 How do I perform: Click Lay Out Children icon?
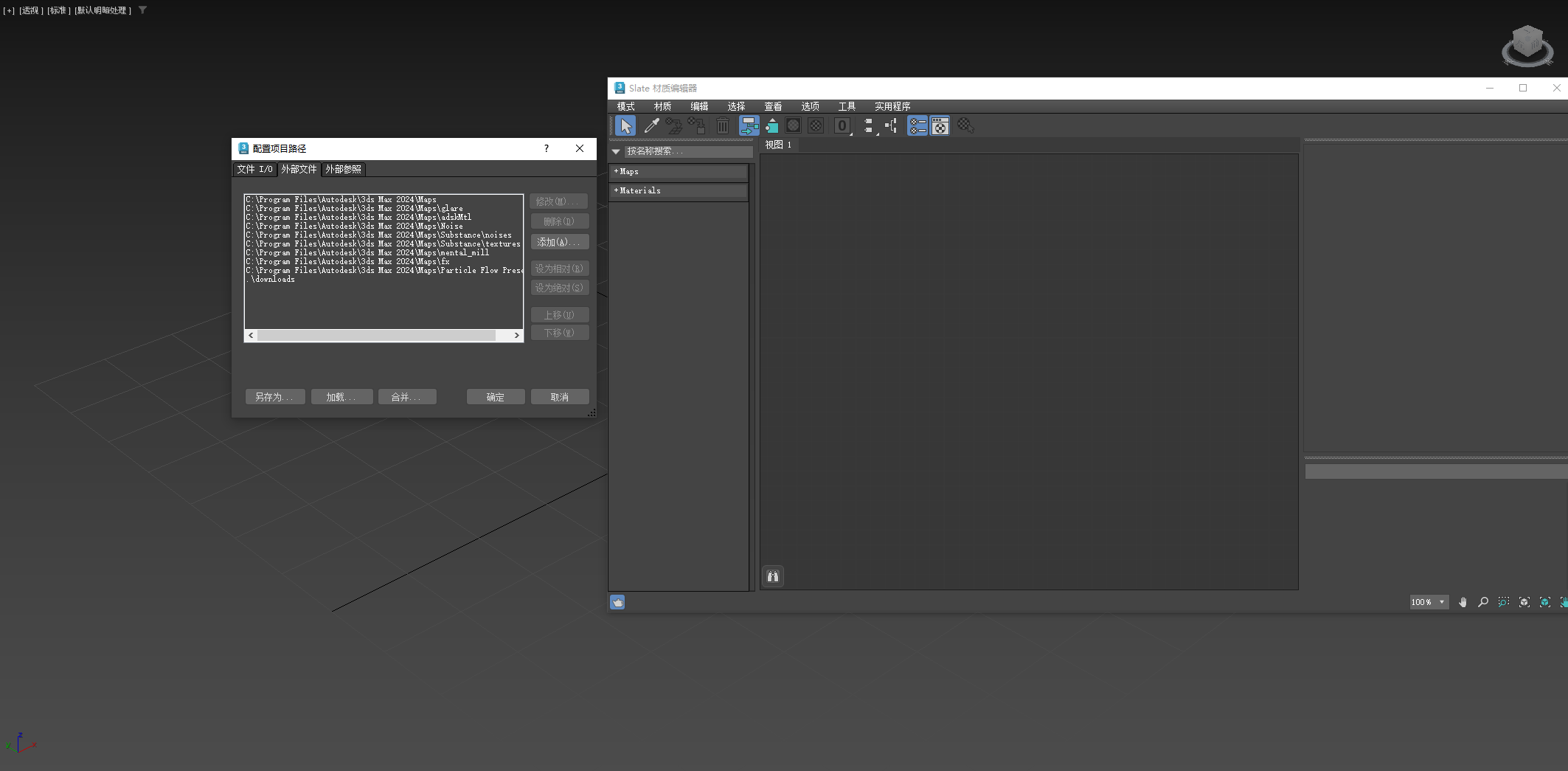coord(892,126)
